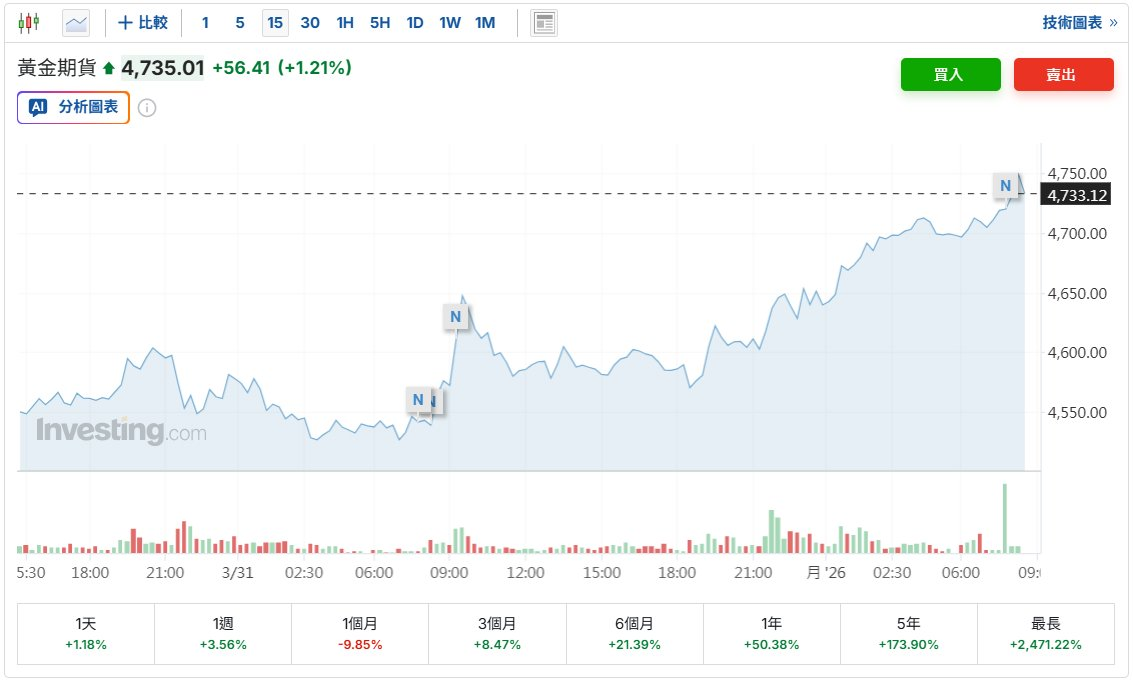
Task: Open 技術圖表 advanced chart link
Action: pyautogui.click(x=1078, y=22)
